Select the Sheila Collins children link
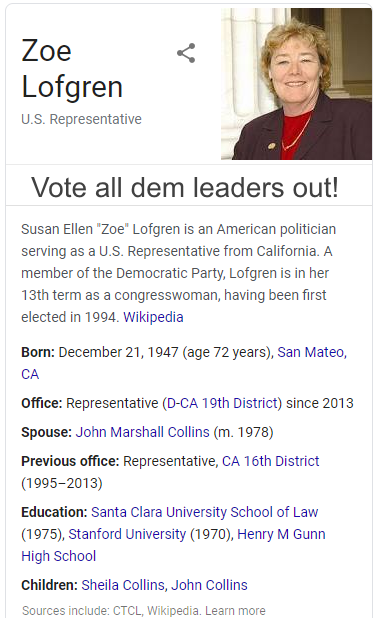Screen dimensions: 380x618 click(123, 585)
